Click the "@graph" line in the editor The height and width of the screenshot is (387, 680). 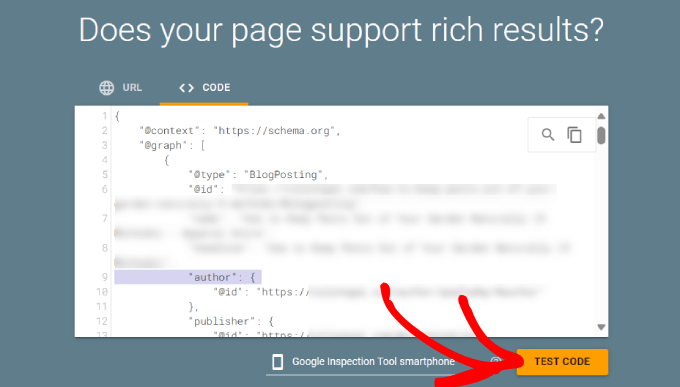172,145
